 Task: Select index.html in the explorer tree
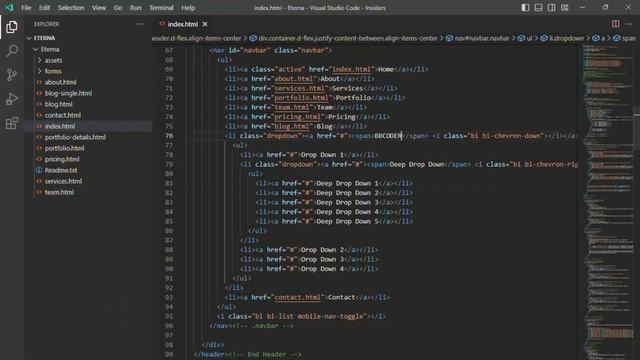click(60, 126)
